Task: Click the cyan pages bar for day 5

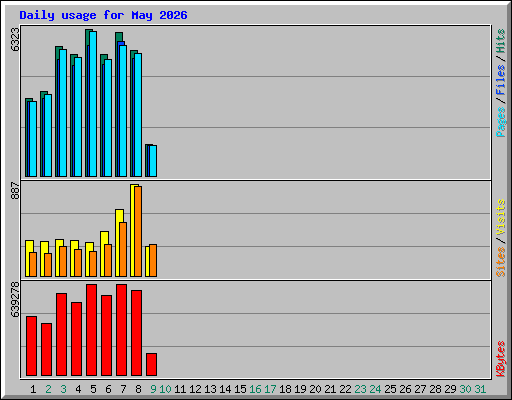Action: pyautogui.click(x=93, y=104)
